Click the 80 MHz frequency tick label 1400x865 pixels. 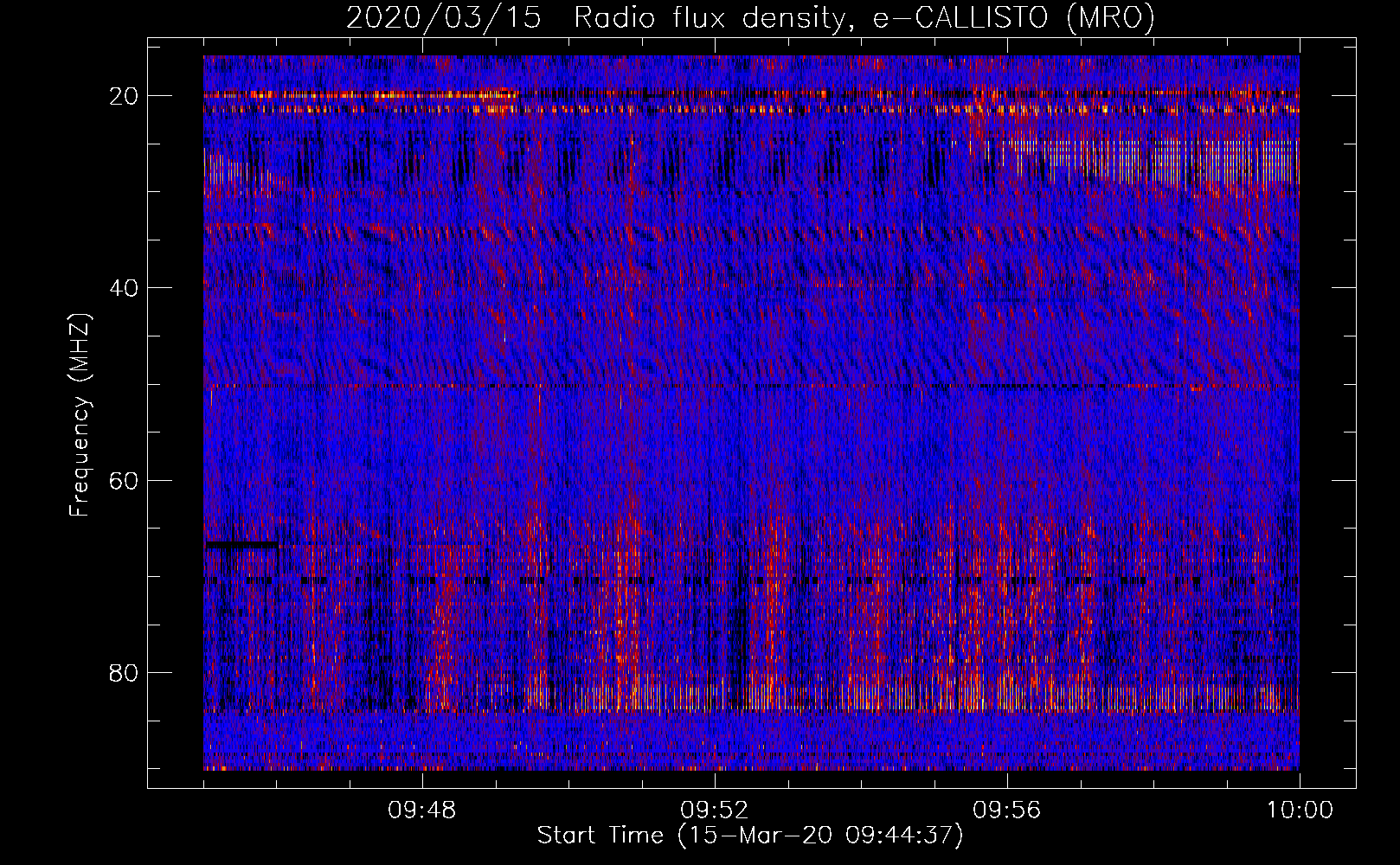125,672
